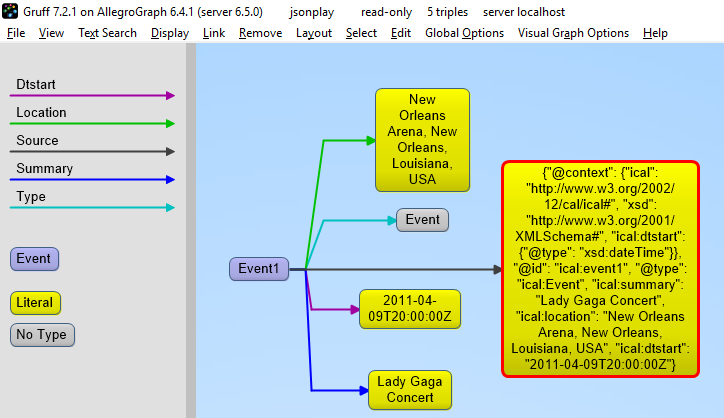This screenshot has width=724, height=418.
Task: Click the New Orleans Arena location node
Action: pyautogui.click(x=421, y=139)
